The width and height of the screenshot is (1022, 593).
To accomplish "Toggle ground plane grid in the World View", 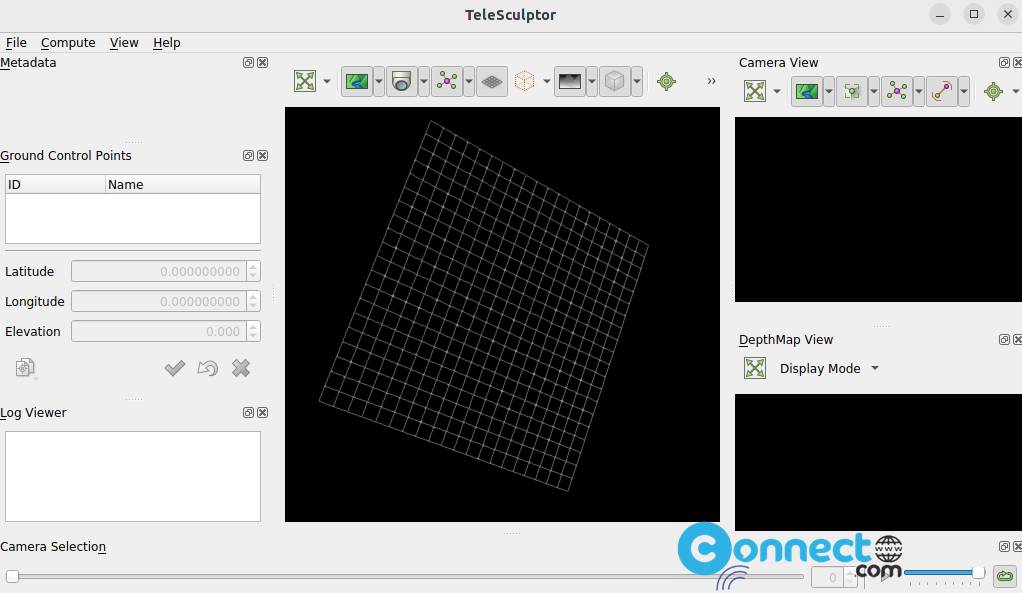I will click(x=492, y=81).
